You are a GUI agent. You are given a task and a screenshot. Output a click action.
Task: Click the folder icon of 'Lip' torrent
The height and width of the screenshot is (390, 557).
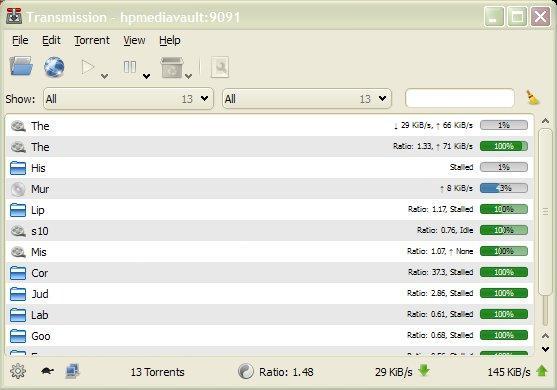pyautogui.click(x=18, y=210)
